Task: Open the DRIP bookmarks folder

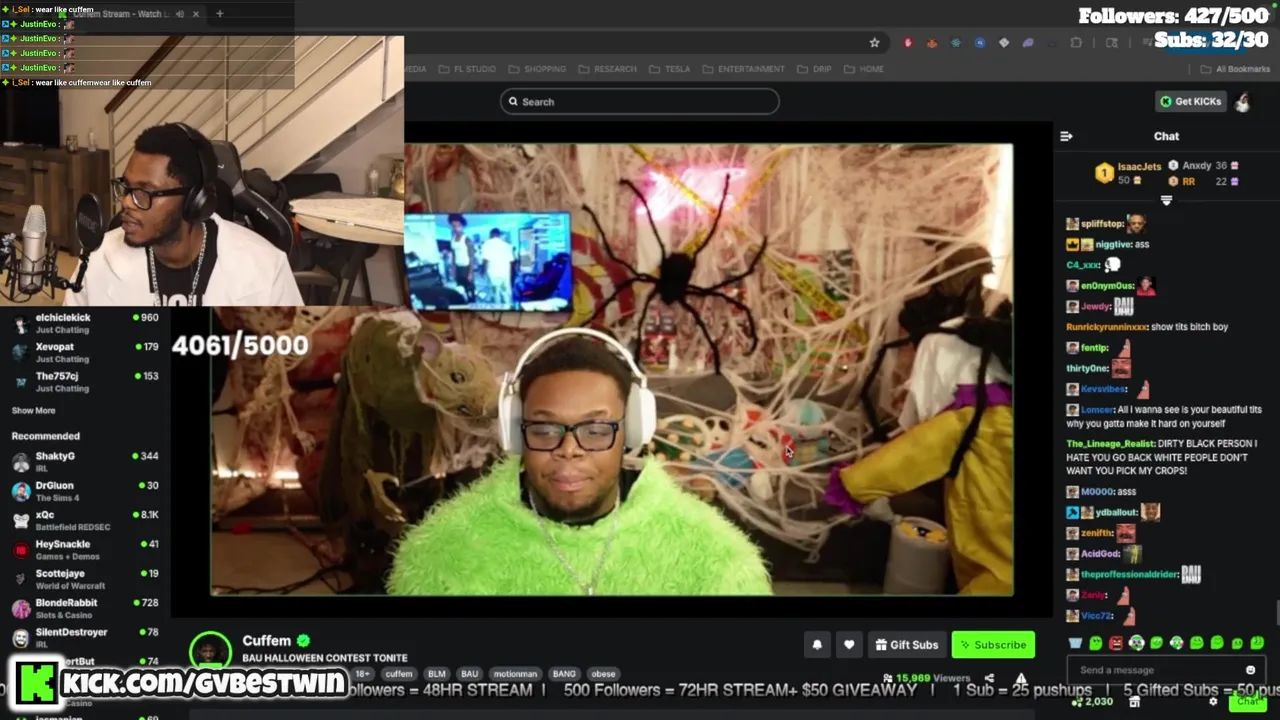Action: pos(814,69)
